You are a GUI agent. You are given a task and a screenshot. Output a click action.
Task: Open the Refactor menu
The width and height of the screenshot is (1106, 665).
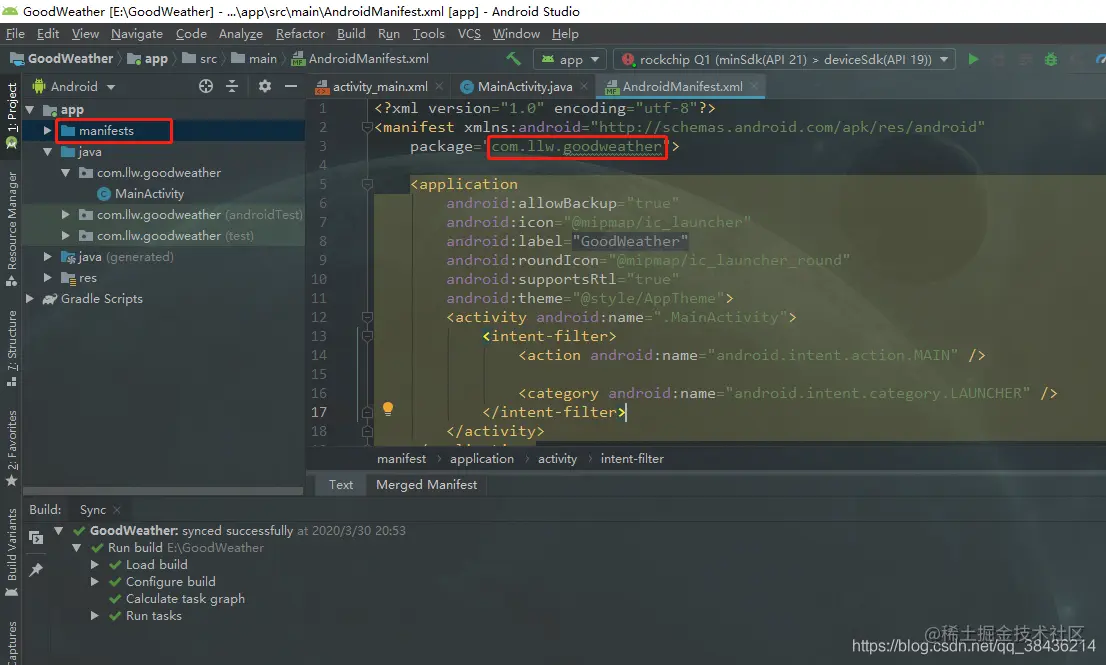click(x=300, y=33)
